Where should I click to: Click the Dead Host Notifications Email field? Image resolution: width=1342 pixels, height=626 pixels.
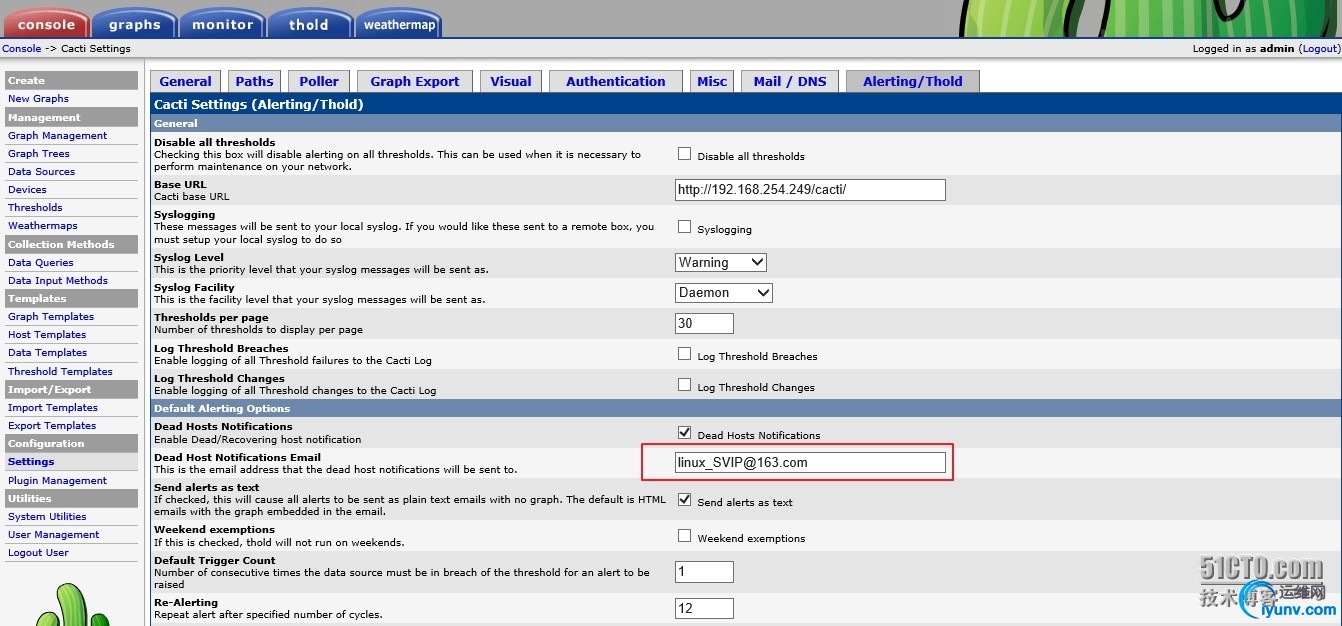pos(810,462)
